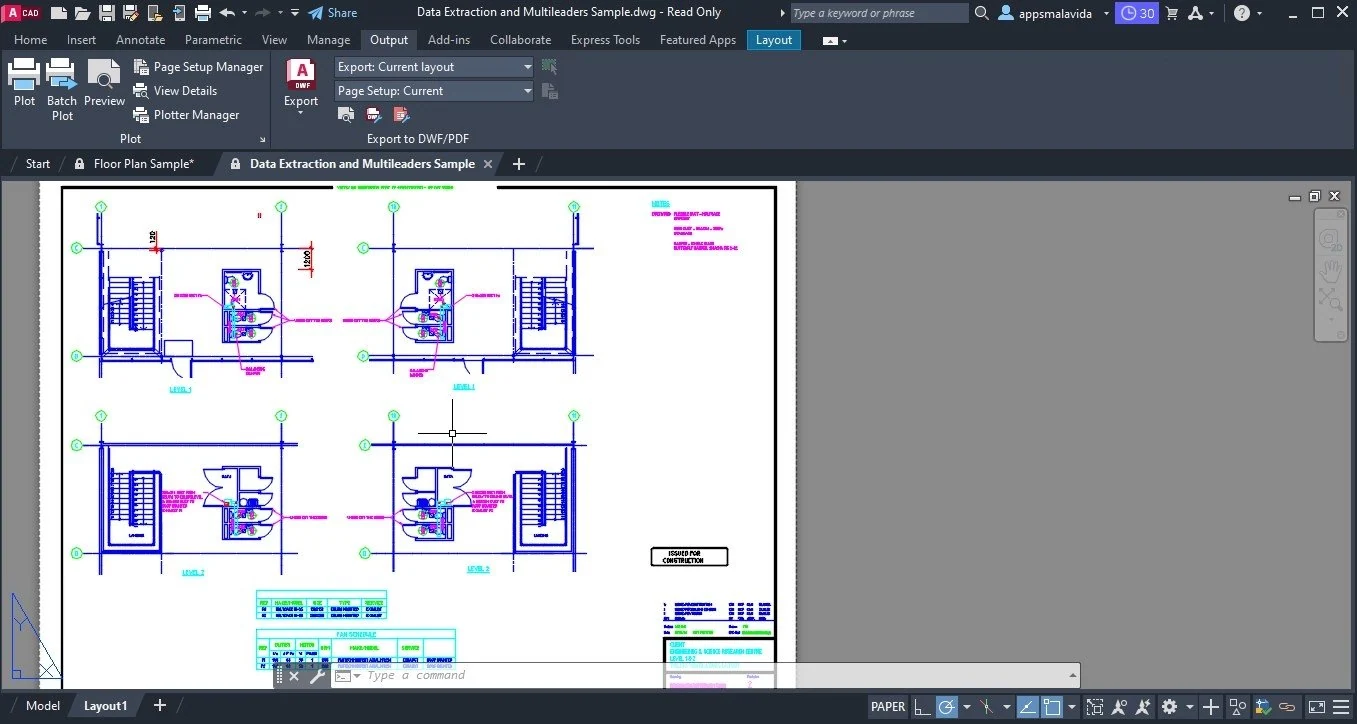This screenshot has height=724, width=1357.
Task: Open the Customize Quick Access Toolbar dropdown
Action: click(295, 13)
